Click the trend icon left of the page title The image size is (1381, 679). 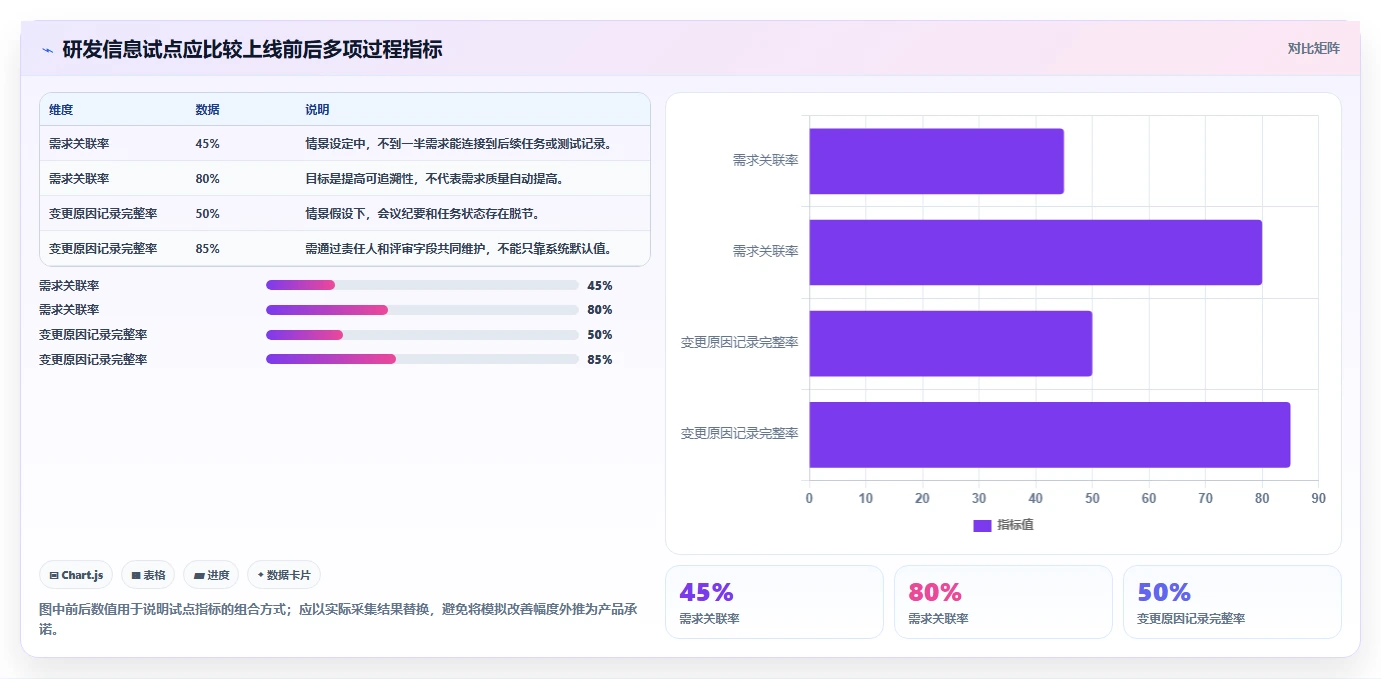click(47, 50)
